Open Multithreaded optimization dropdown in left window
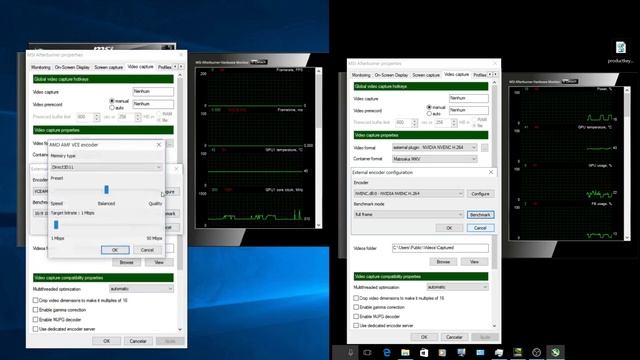This screenshot has width=640, height=360. pyautogui.click(x=141, y=289)
